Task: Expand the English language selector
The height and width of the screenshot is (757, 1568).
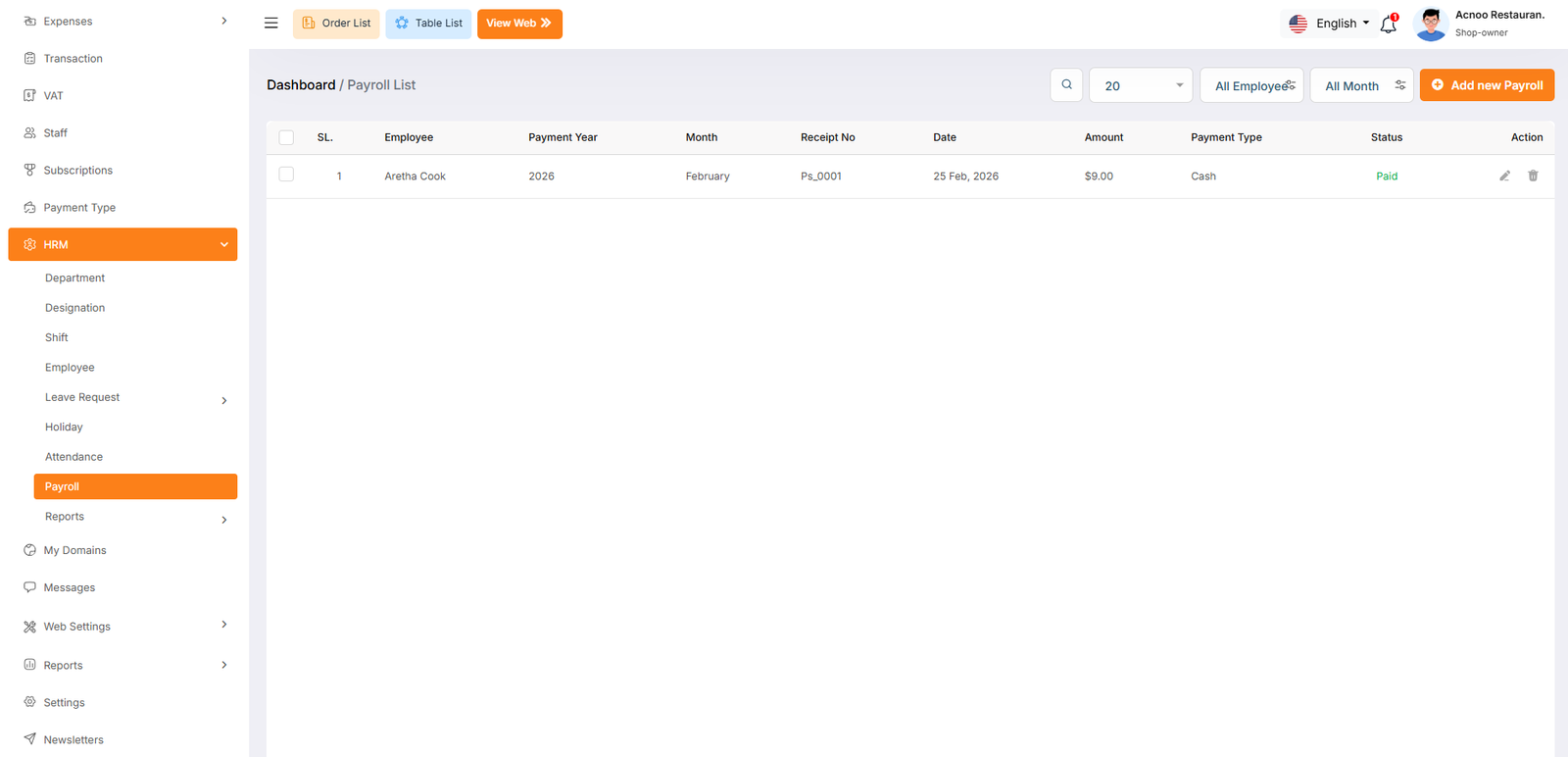Action: coord(1330,24)
